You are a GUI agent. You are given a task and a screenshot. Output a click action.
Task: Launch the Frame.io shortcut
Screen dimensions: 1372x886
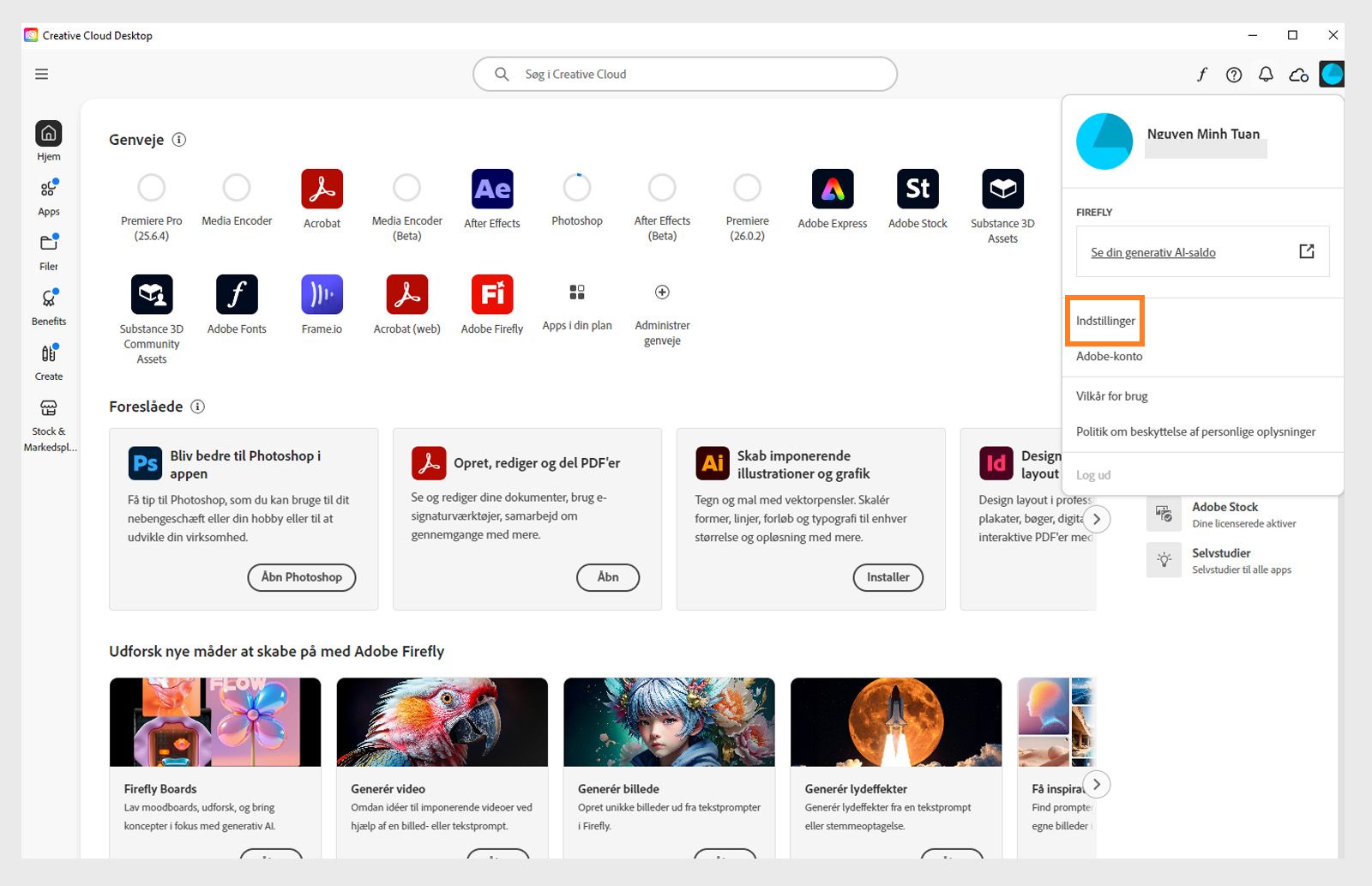(322, 294)
